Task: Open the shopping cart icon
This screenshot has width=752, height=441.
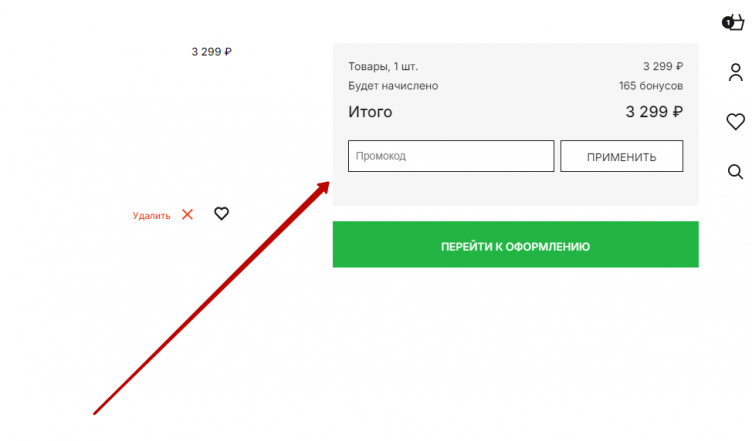Action: 737,23
